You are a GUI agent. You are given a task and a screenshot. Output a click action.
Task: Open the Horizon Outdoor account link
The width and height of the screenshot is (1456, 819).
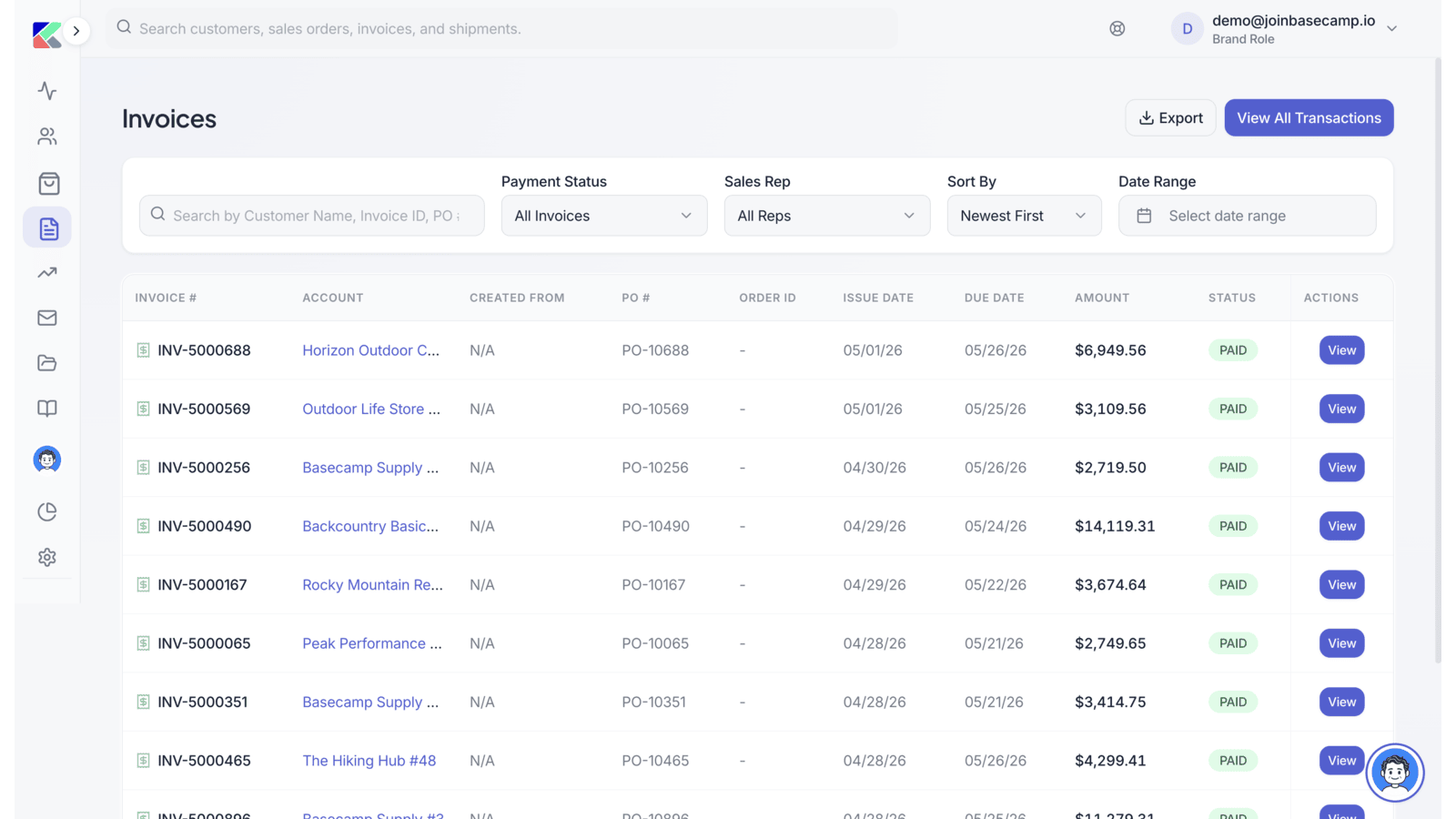click(x=370, y=350)
